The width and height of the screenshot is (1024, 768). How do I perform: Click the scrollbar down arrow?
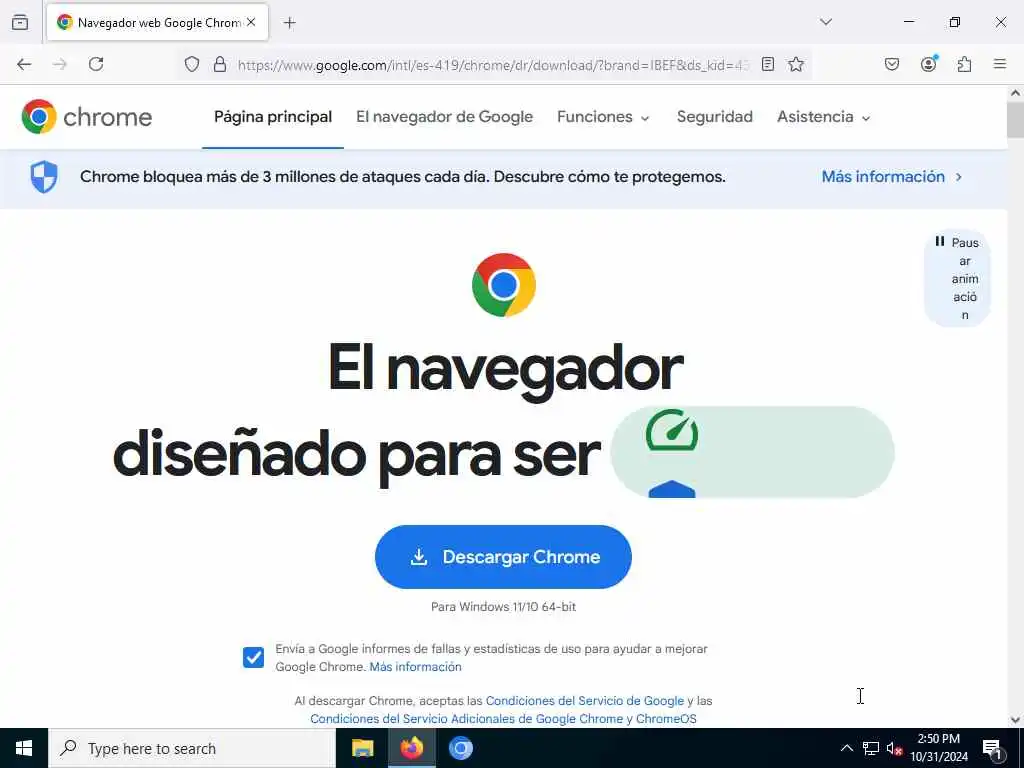coord(1015,720)
